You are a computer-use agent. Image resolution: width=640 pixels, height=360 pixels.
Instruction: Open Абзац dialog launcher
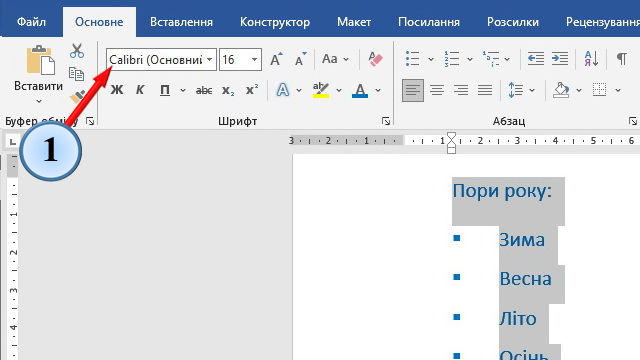(x=633, y=121)
